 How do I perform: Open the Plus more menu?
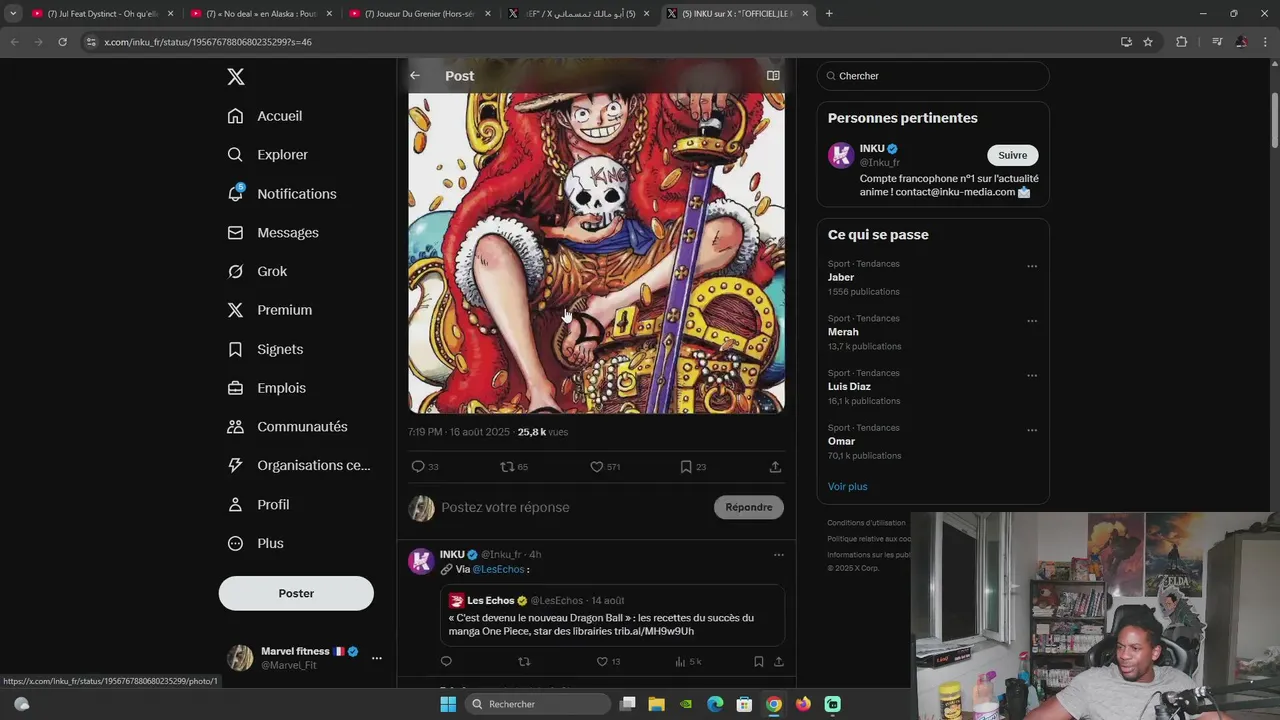(x=256, y=543)
